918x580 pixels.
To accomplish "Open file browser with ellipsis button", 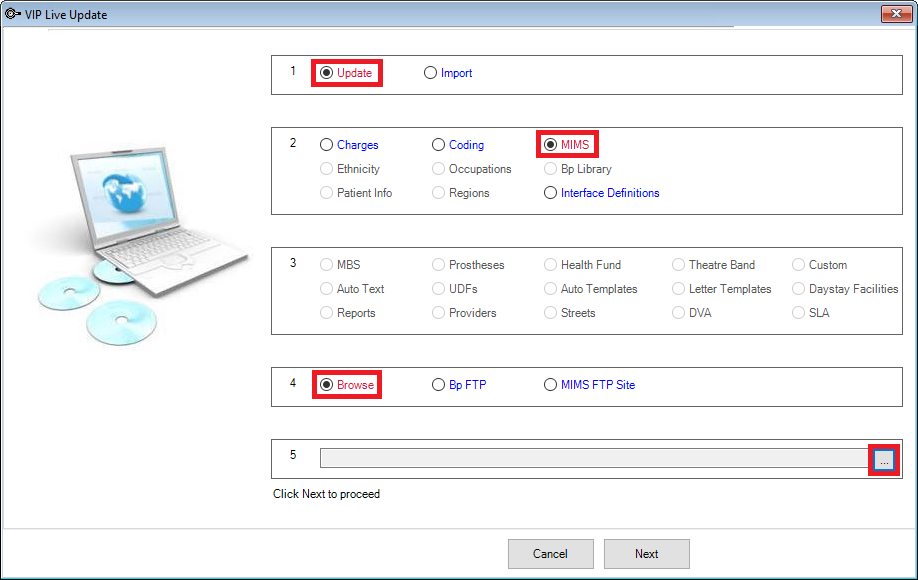I will click(x=884, y=460).
